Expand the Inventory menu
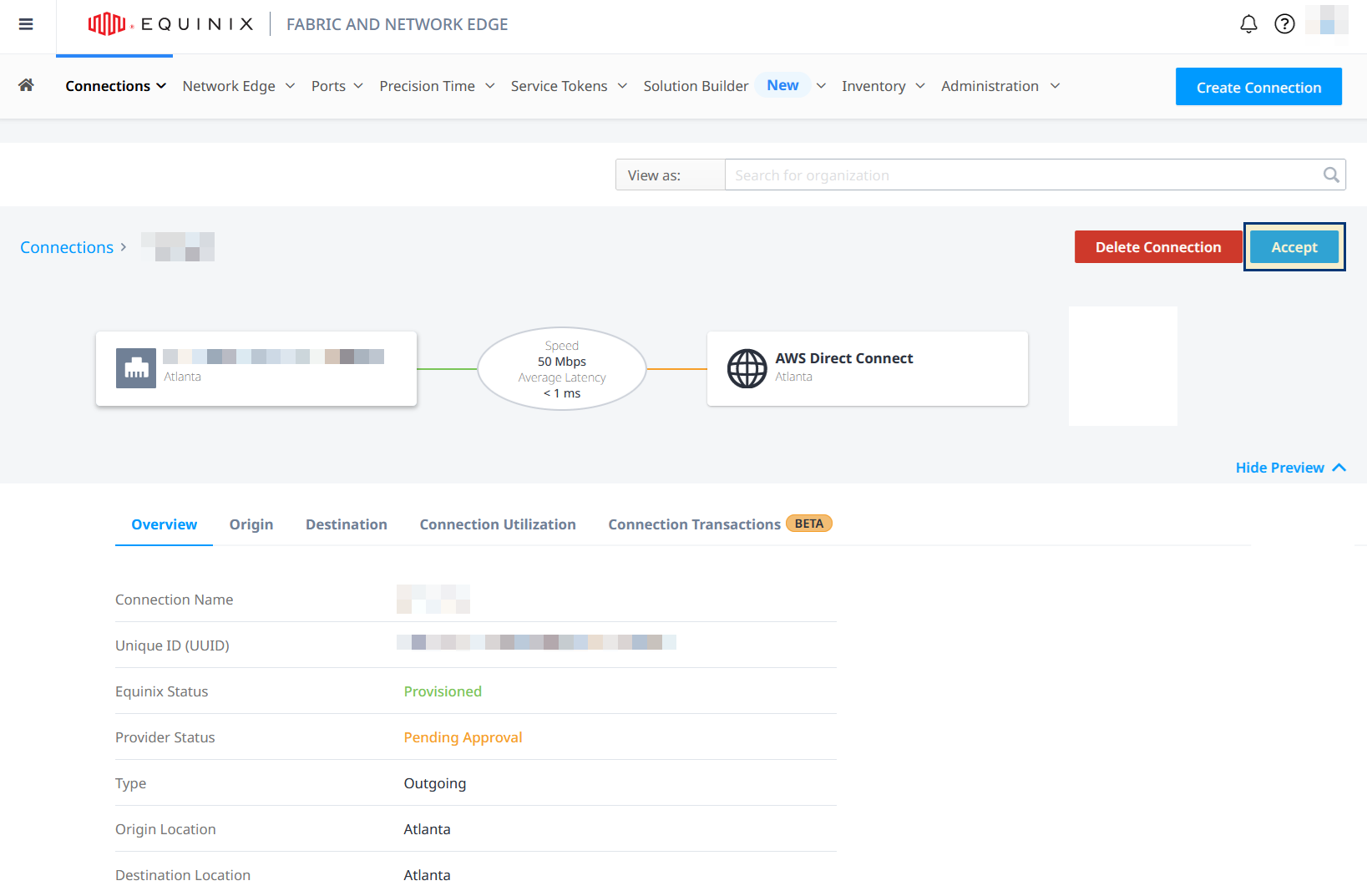The width and height of the screenshot is (1367, 896). point(883,86)
